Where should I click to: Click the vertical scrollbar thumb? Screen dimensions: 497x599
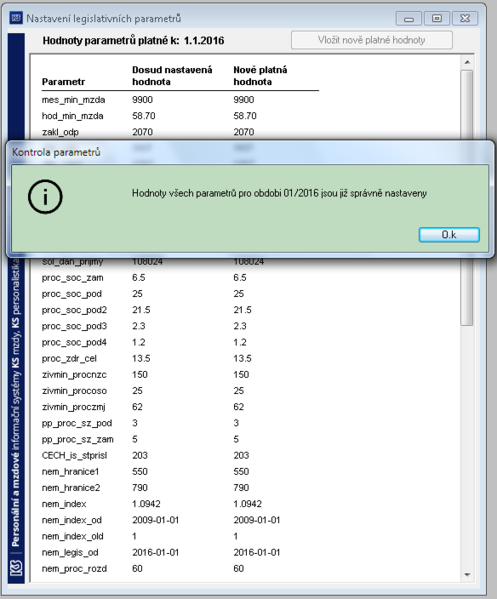pos(467,198)
